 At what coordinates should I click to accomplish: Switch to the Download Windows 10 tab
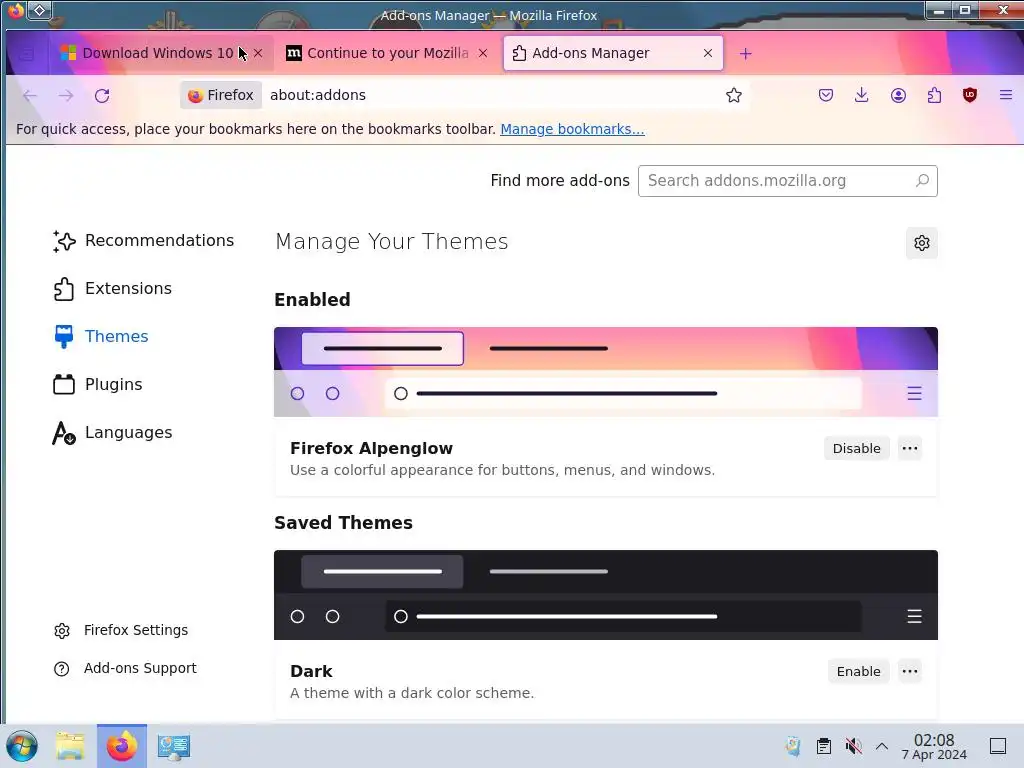pos(157,53)
